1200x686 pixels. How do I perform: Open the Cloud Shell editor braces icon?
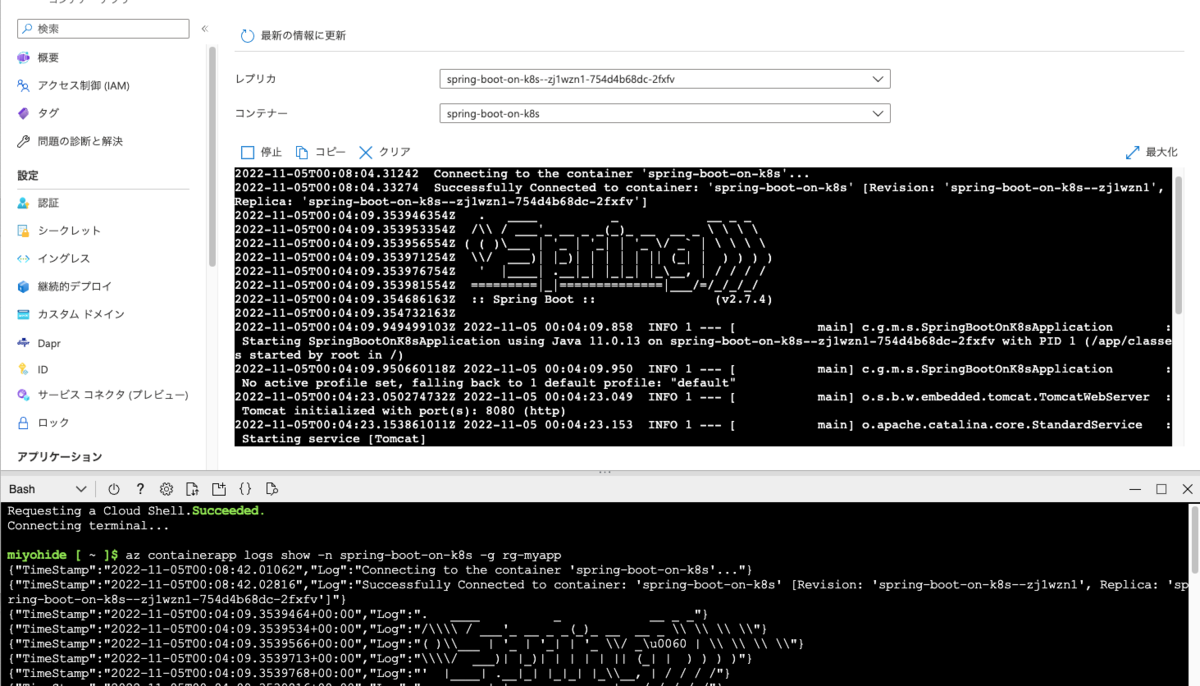(x=245, y=489)
